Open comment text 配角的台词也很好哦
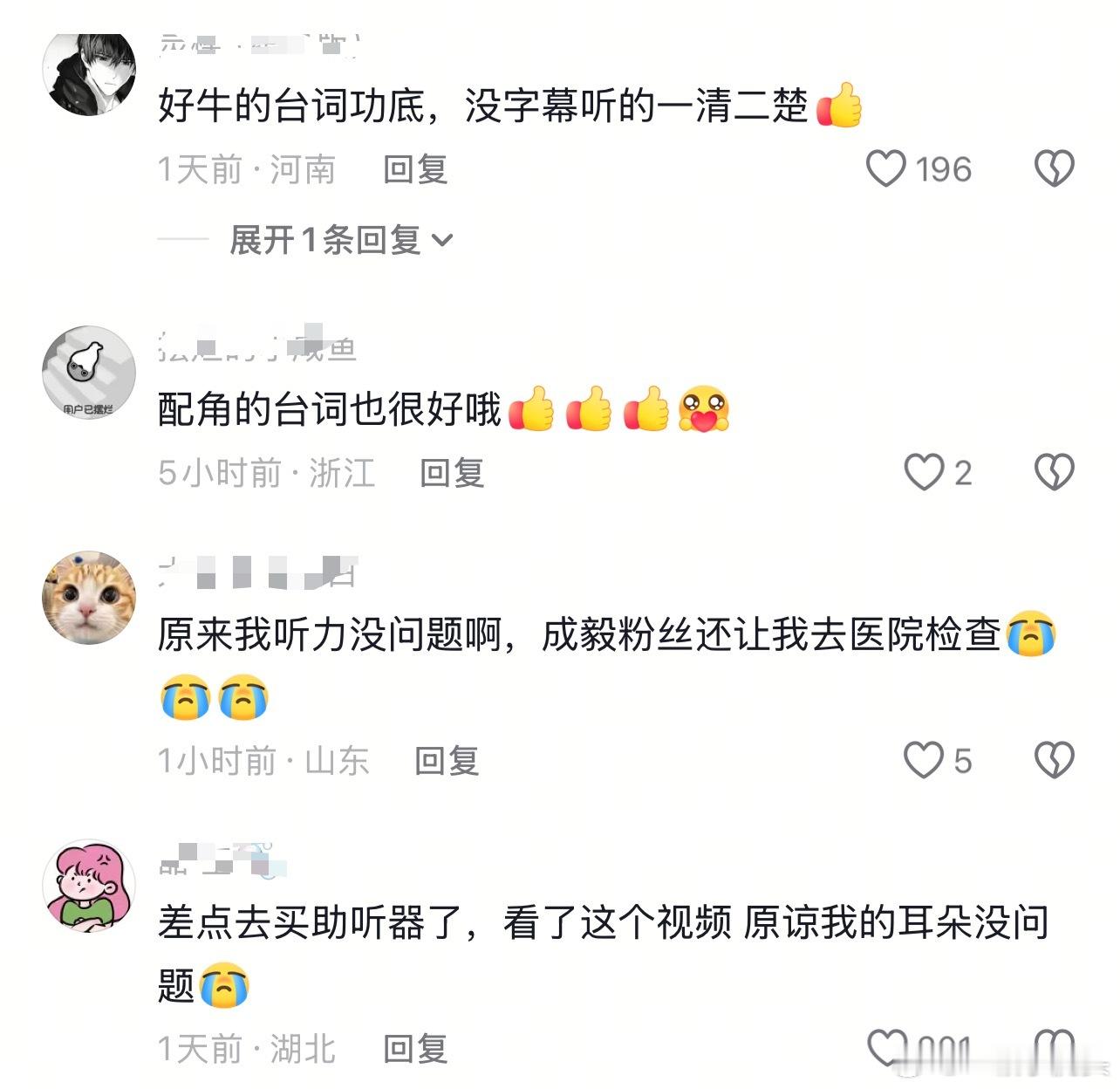1120x1089 pixels. pos(330,409)
